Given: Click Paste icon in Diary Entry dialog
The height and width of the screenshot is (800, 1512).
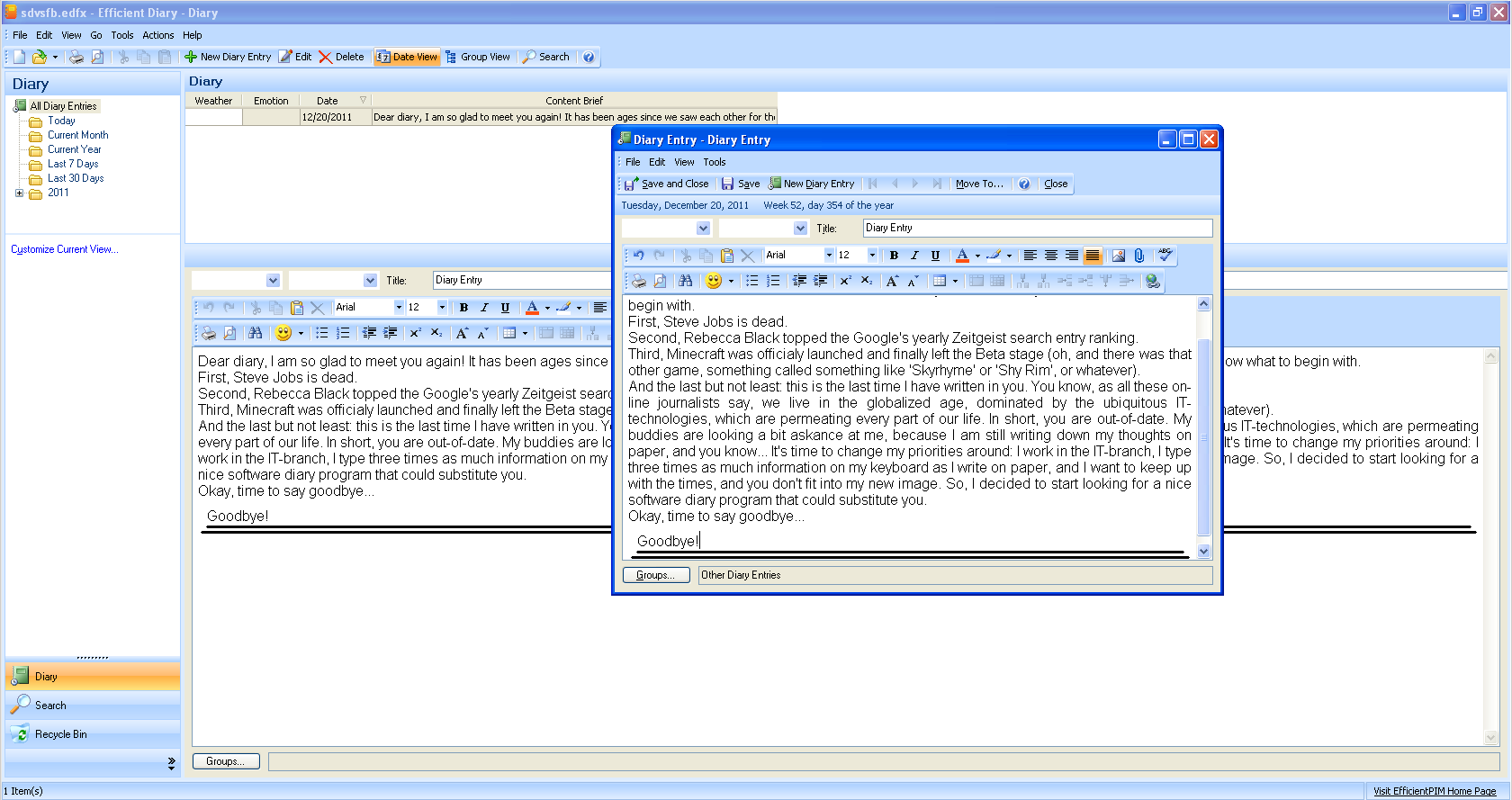Looking at the screenshot, I should point(727,256).
